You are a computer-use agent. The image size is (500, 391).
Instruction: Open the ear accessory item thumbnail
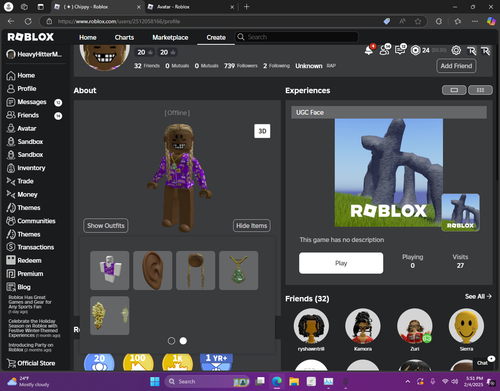[153, 270]
